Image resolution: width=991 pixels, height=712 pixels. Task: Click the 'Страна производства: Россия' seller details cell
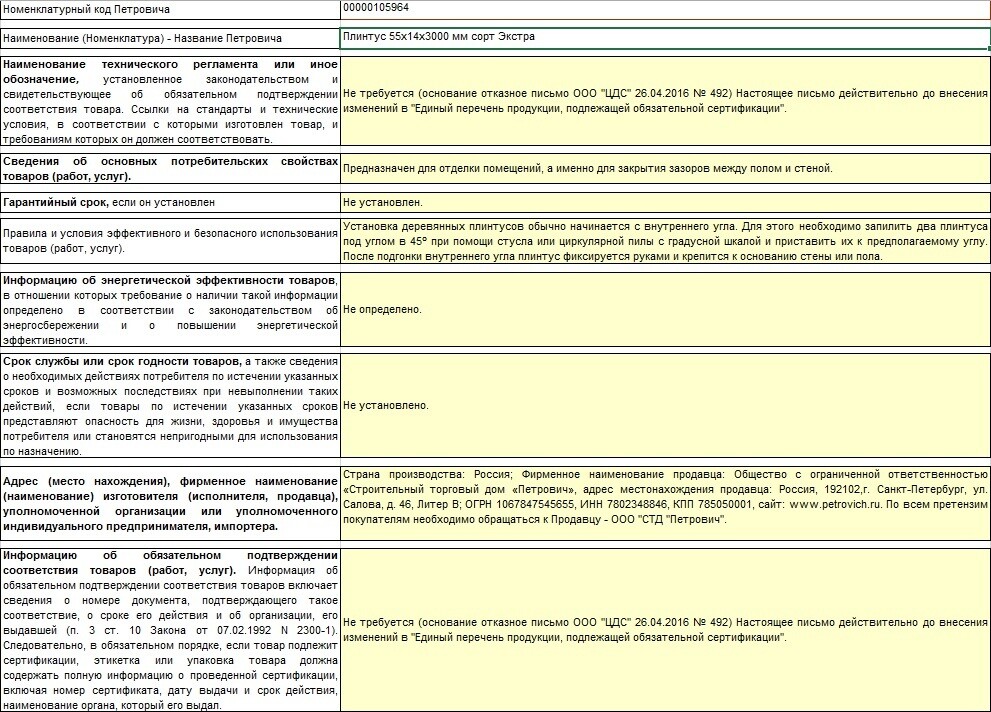coord(665,502)
